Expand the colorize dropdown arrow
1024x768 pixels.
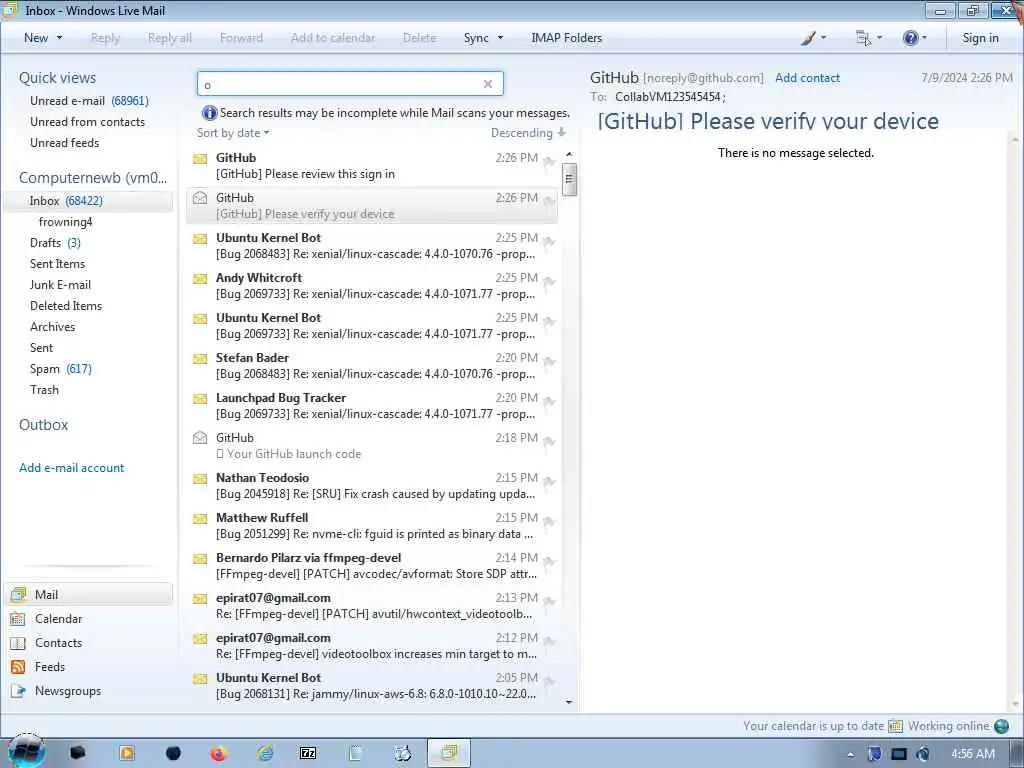(823, 38)
